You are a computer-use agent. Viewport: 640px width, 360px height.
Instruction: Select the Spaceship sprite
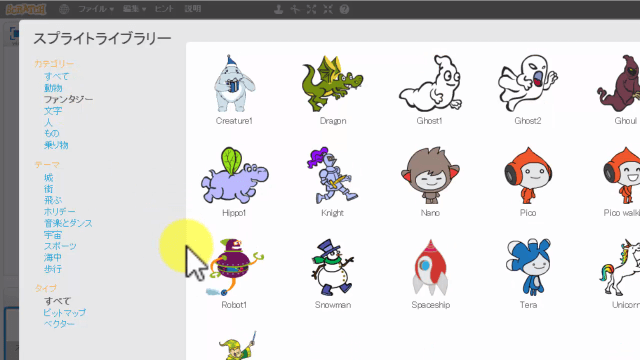pos(431,274)
